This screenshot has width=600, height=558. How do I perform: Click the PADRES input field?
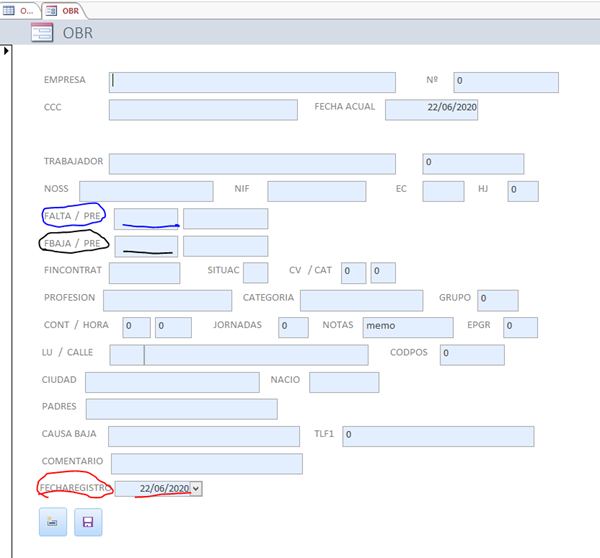tap(182, 409)
